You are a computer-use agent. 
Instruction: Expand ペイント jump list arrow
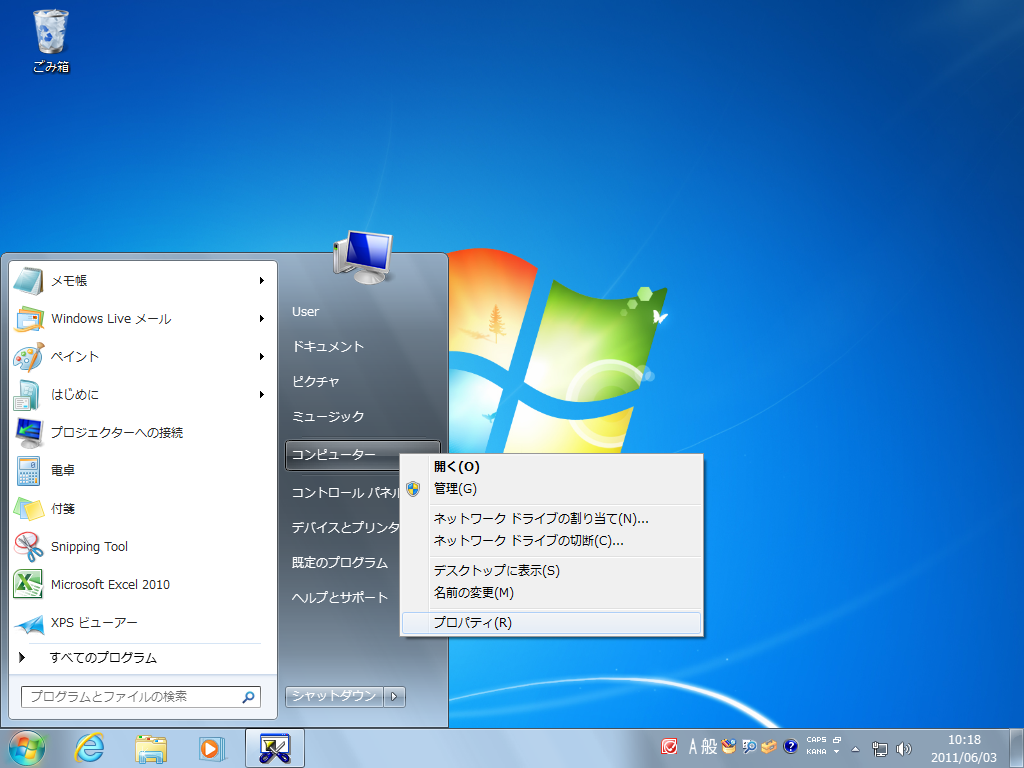pyautogui.click(x=261, y=357)
